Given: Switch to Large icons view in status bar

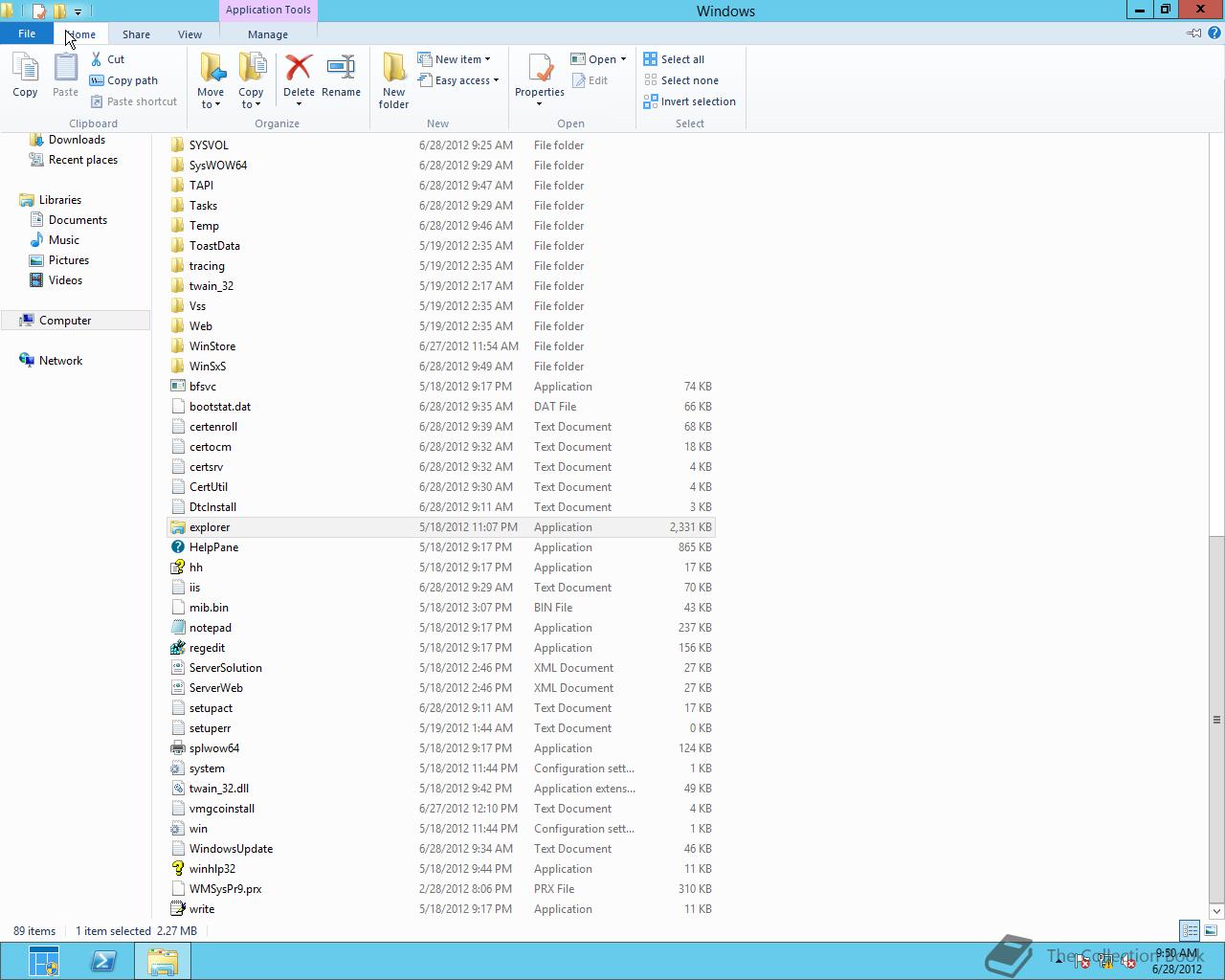Looking at the screenshot, I should (x=1211, y=930).
